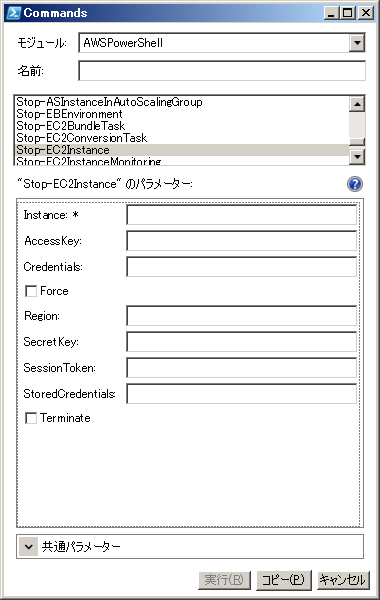
Task: Focus the SecretKey input field
Action: [x=241, y=342]
